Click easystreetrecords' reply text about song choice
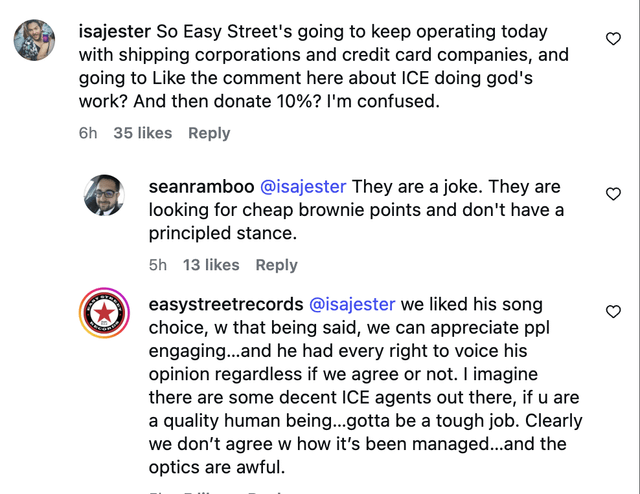The width and height of the screenshot is (640, 494). tap(365, 385)
